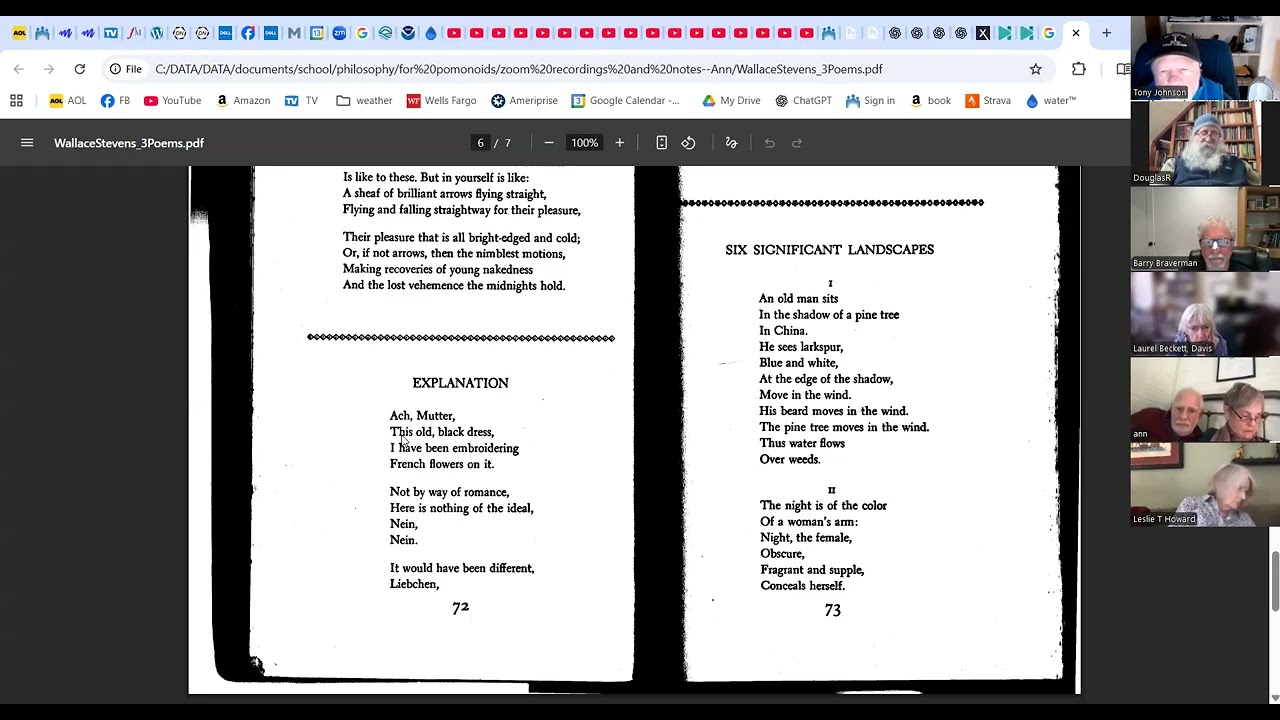The image size is (1280, 720).
Task: Go back using browser back arrow
Action: point(19,69)
